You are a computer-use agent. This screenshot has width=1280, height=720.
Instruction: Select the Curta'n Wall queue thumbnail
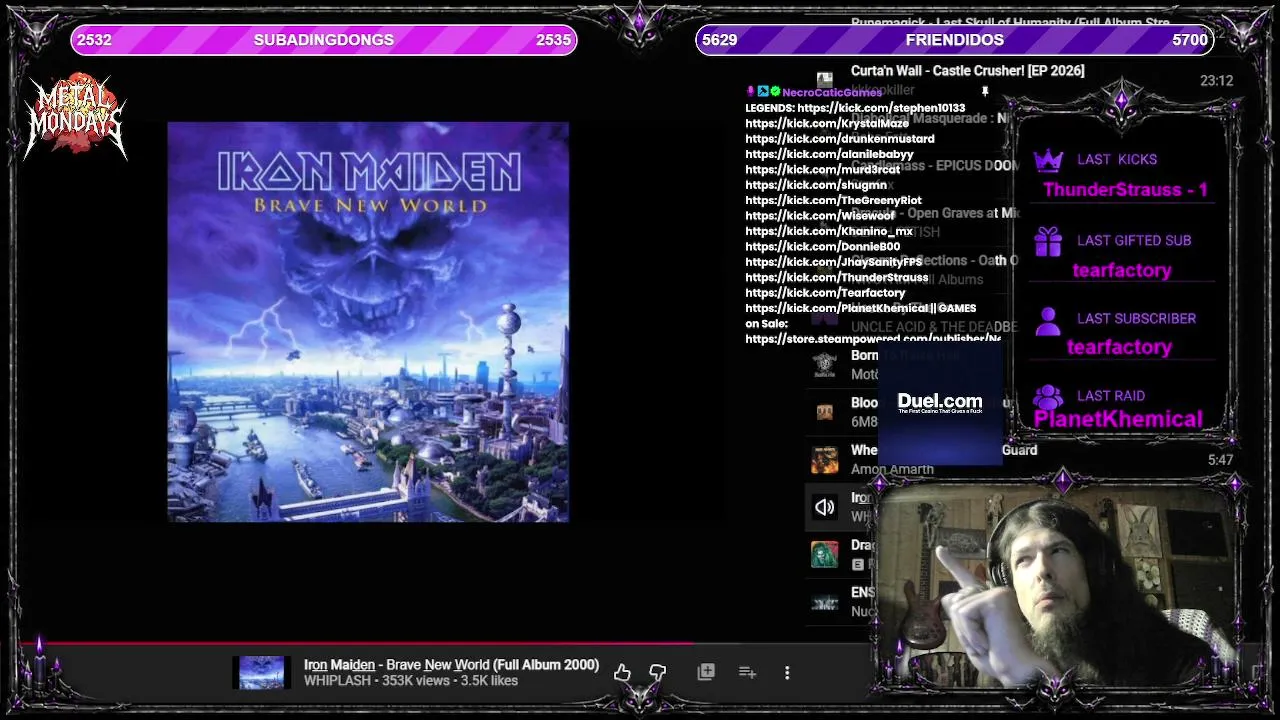click(x=825, y=79)
